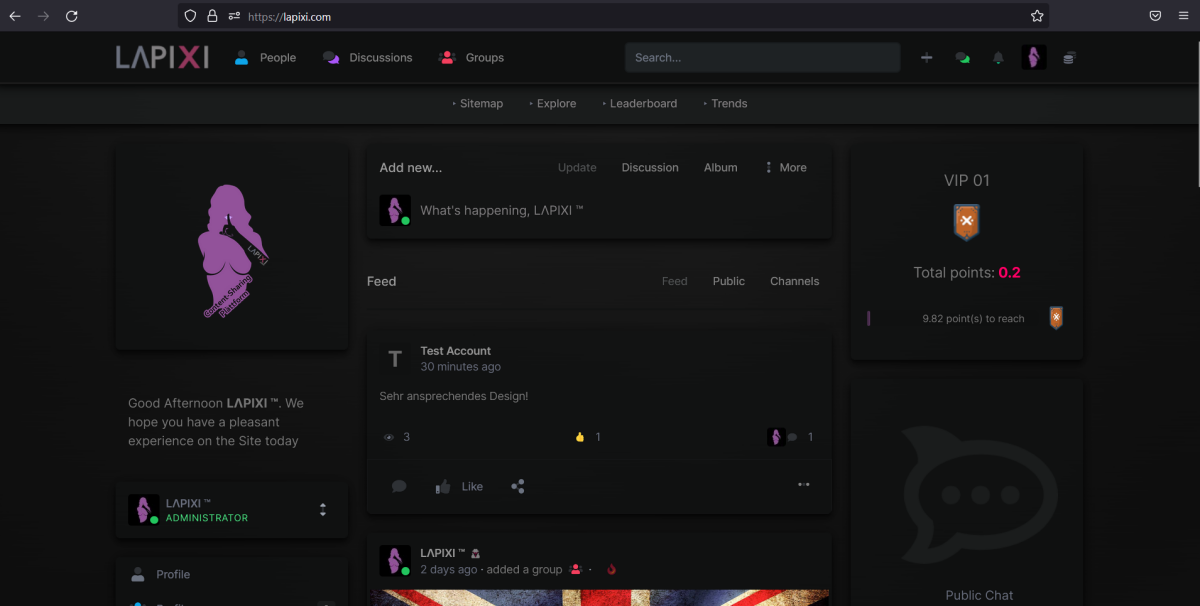
Task: Open messenger chat bubbles icon in header
Action: pyautogui.click(x=962, y=58)
